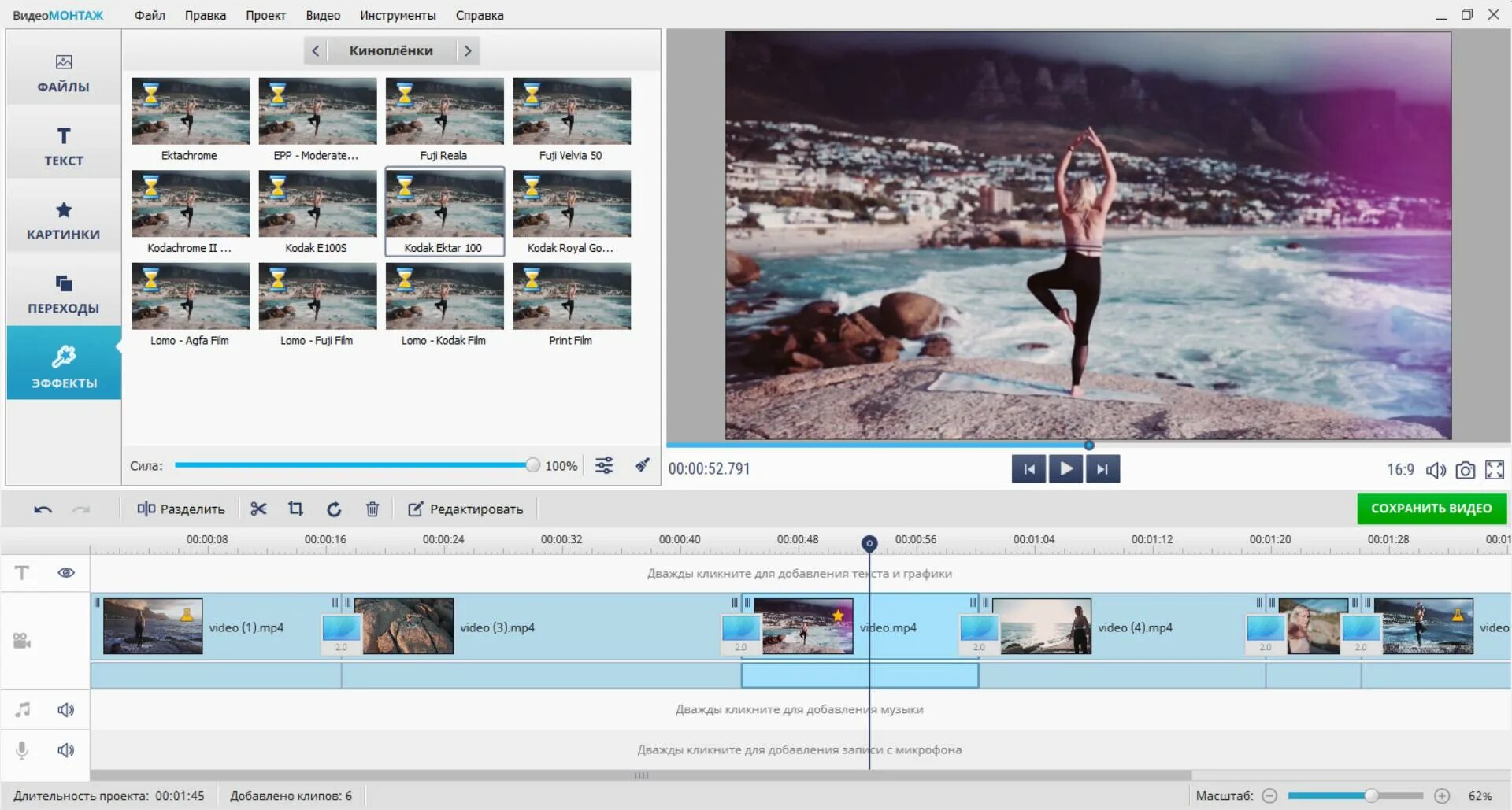This screenshot has width=1512, height=810.
Task: Open the Файлы panel
Action: tap(64, 73)
